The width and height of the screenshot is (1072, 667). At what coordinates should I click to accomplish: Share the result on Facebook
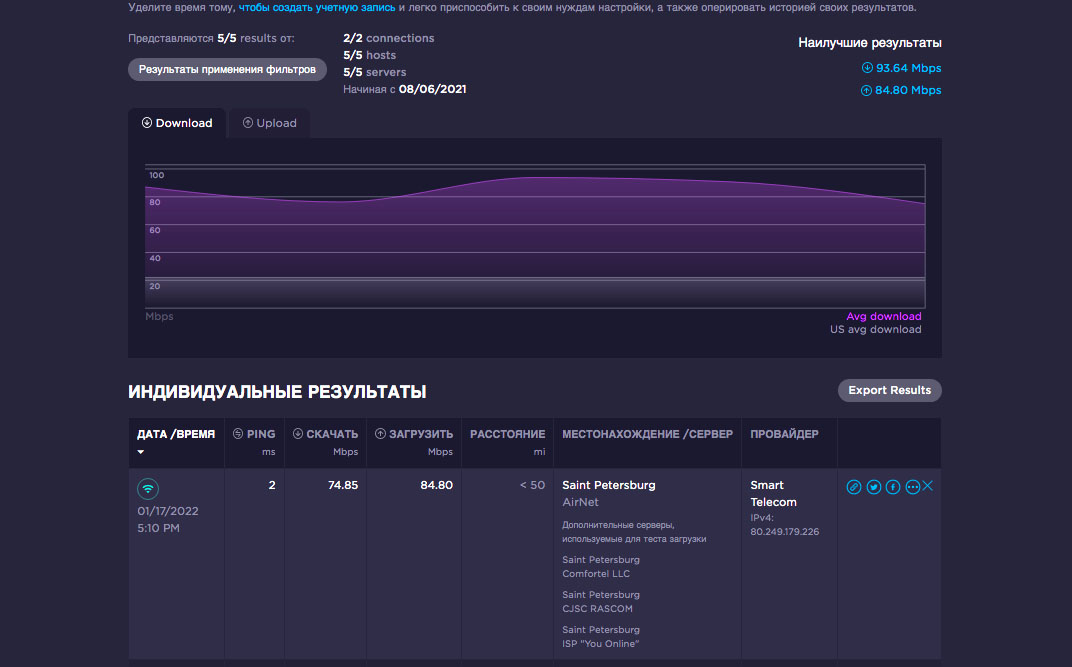coord(893,487)
